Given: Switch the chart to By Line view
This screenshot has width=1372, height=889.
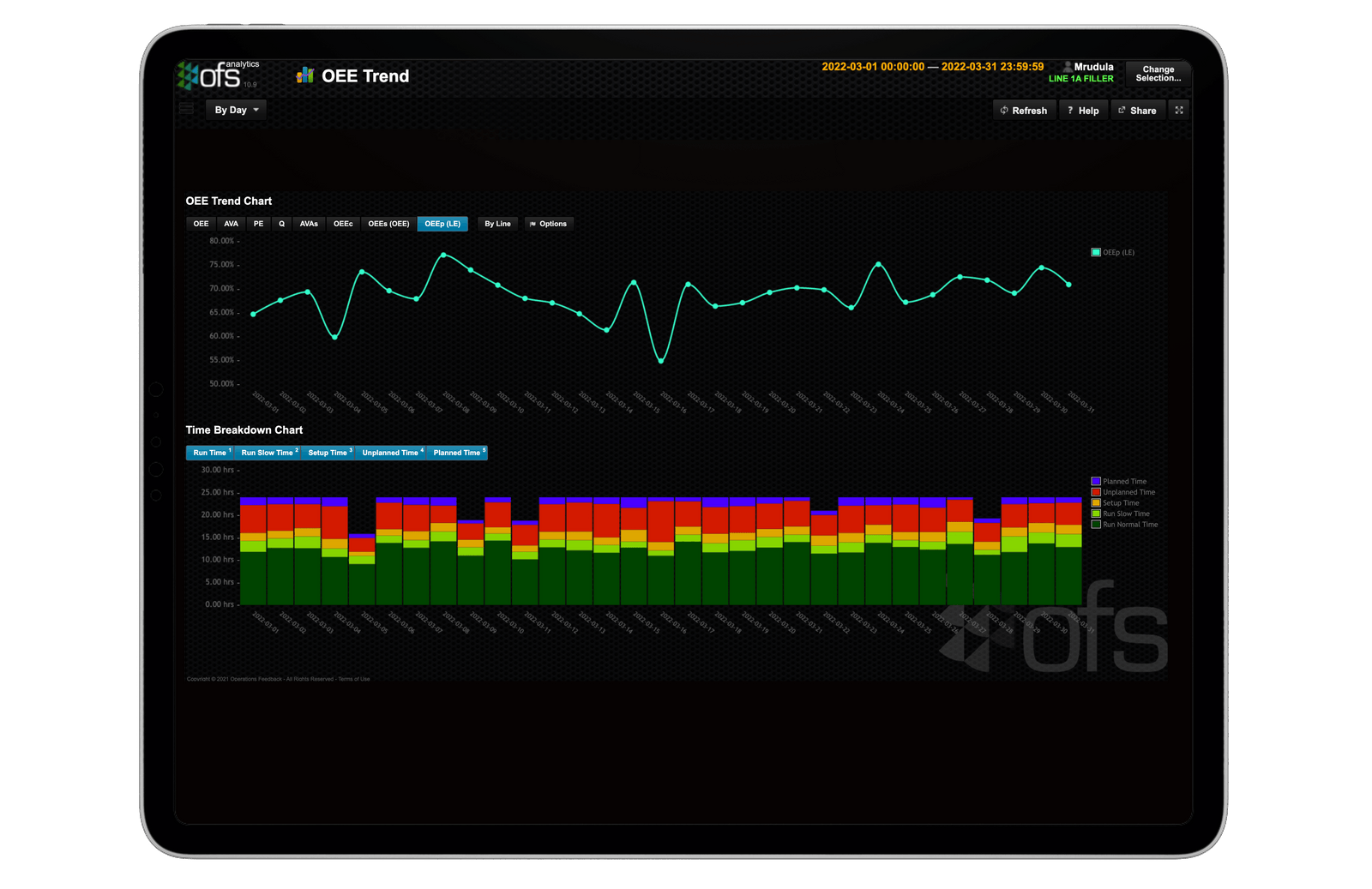Looking at the screenshot, I should tap(497, 224).
